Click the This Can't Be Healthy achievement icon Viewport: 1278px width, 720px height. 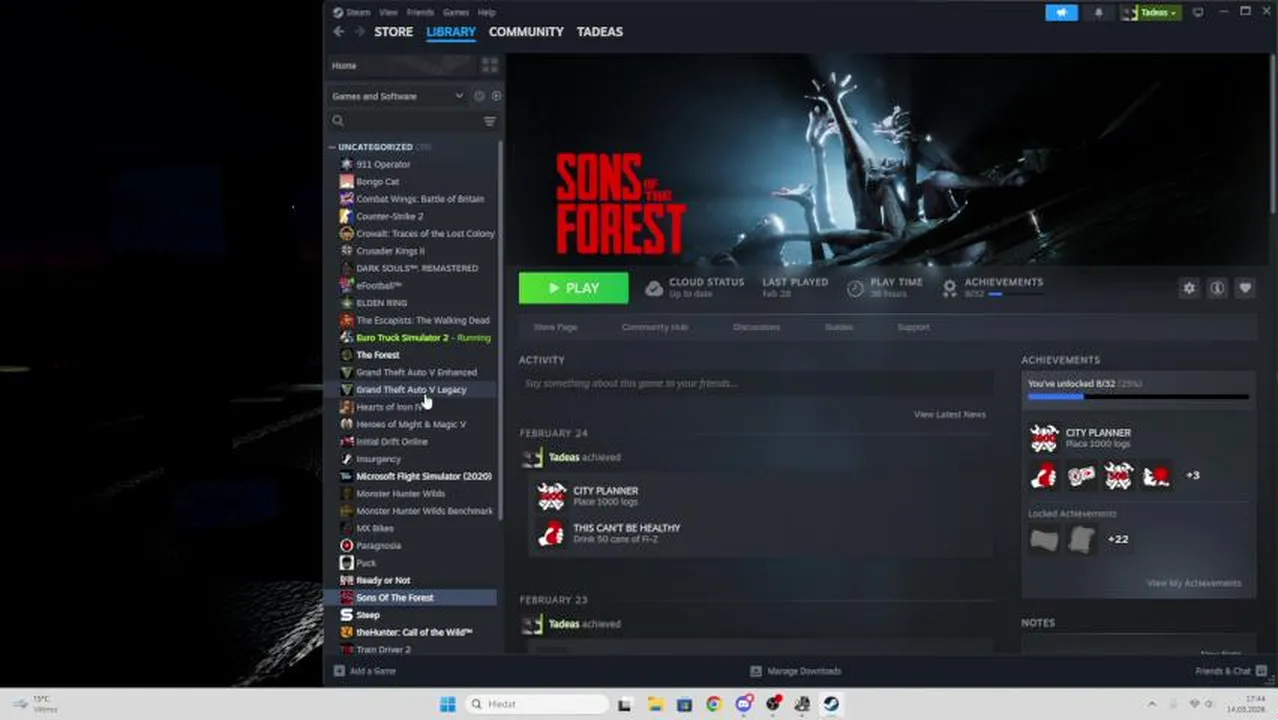click(551, 534)
